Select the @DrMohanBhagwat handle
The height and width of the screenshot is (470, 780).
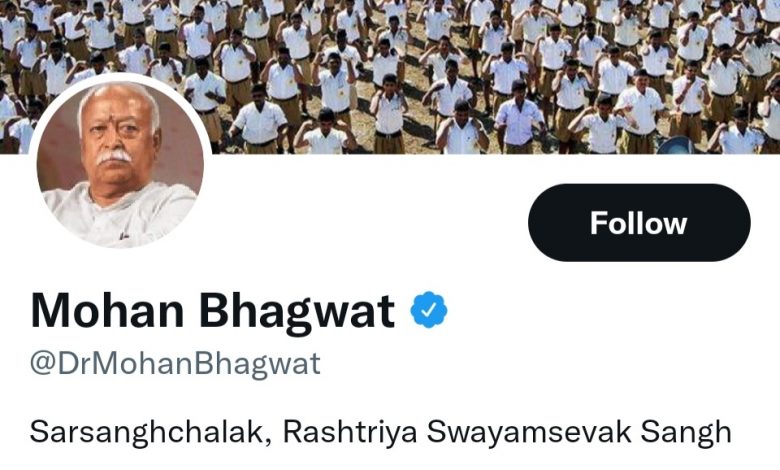176,364
